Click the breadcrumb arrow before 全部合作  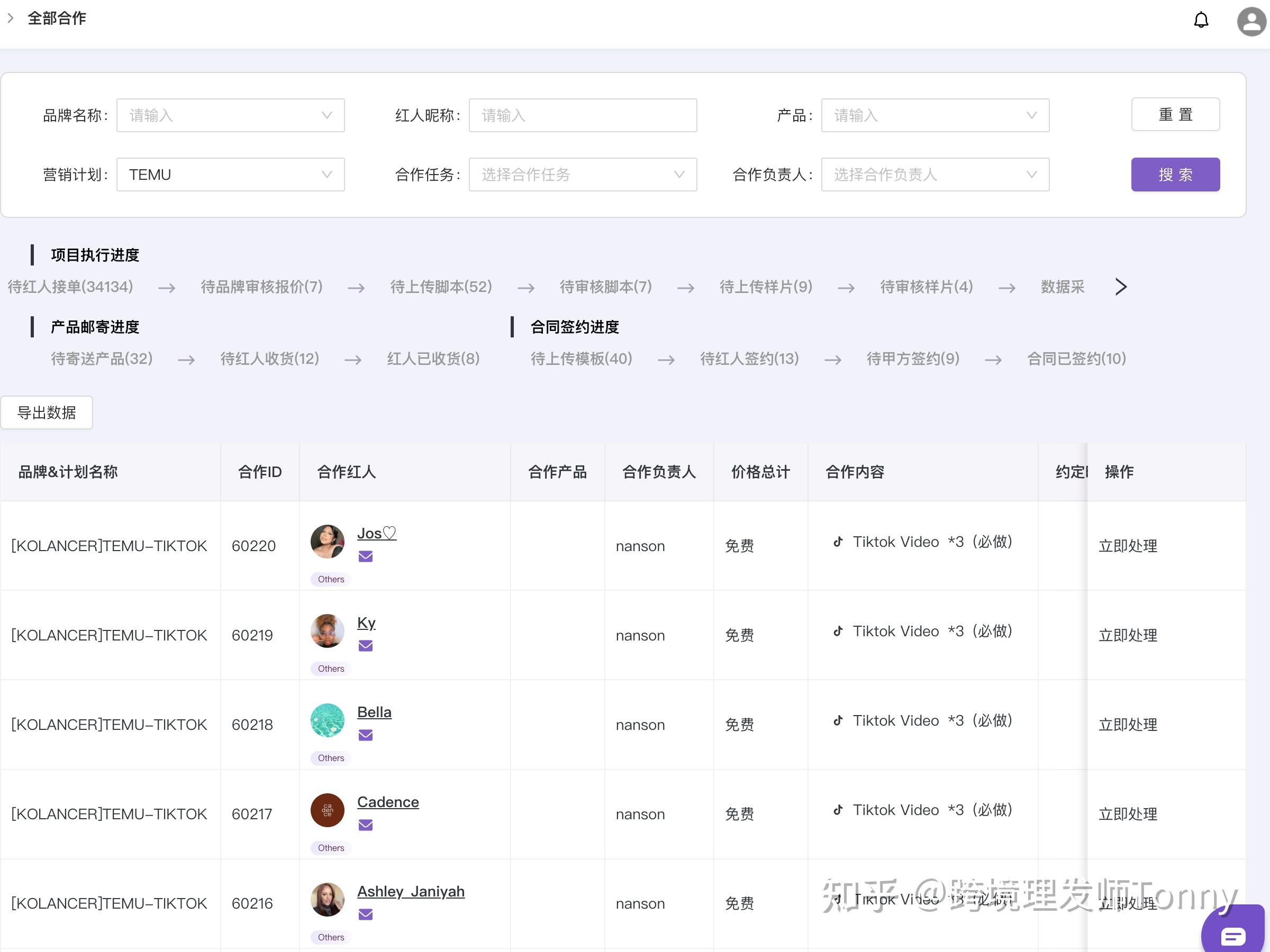(11, 18)
